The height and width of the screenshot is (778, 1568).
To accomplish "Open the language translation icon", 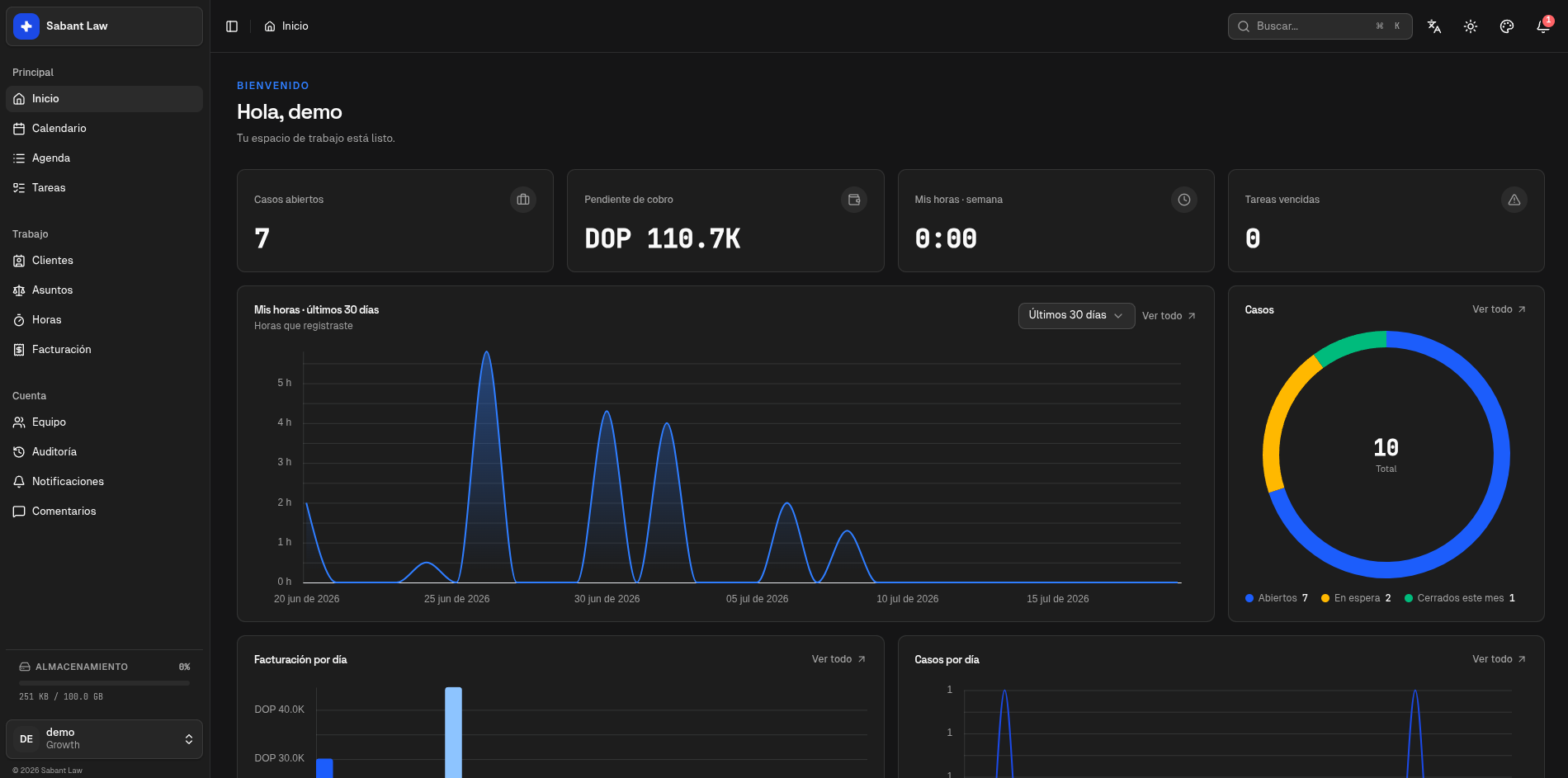I will click(x=1434, y=26).
